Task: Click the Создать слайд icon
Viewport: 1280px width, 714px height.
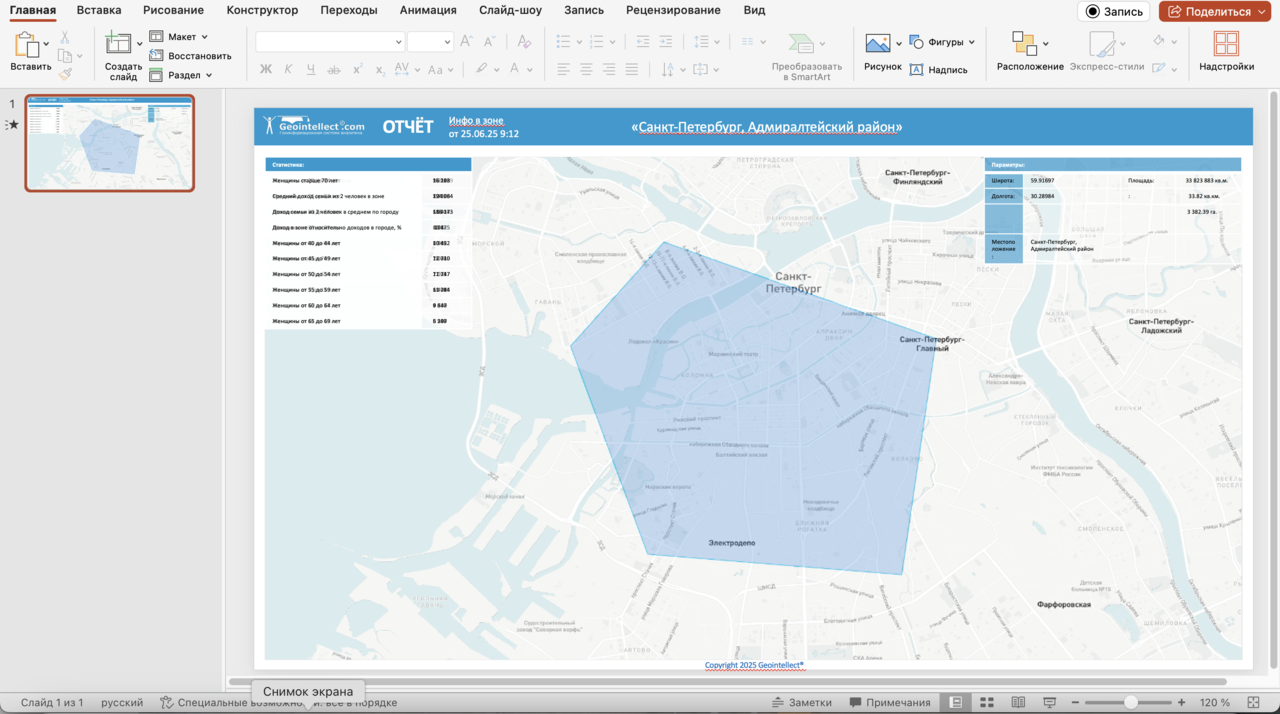Action: 119,43
